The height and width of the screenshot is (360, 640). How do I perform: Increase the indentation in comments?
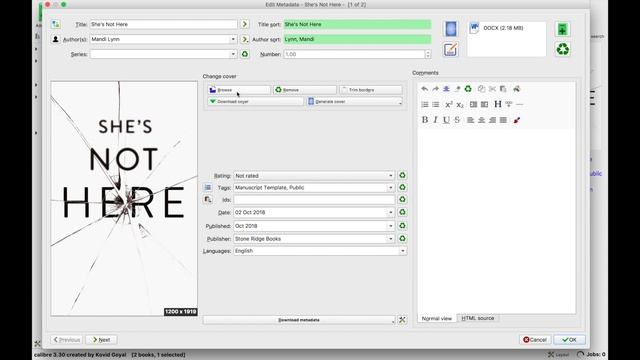point(473,104)
